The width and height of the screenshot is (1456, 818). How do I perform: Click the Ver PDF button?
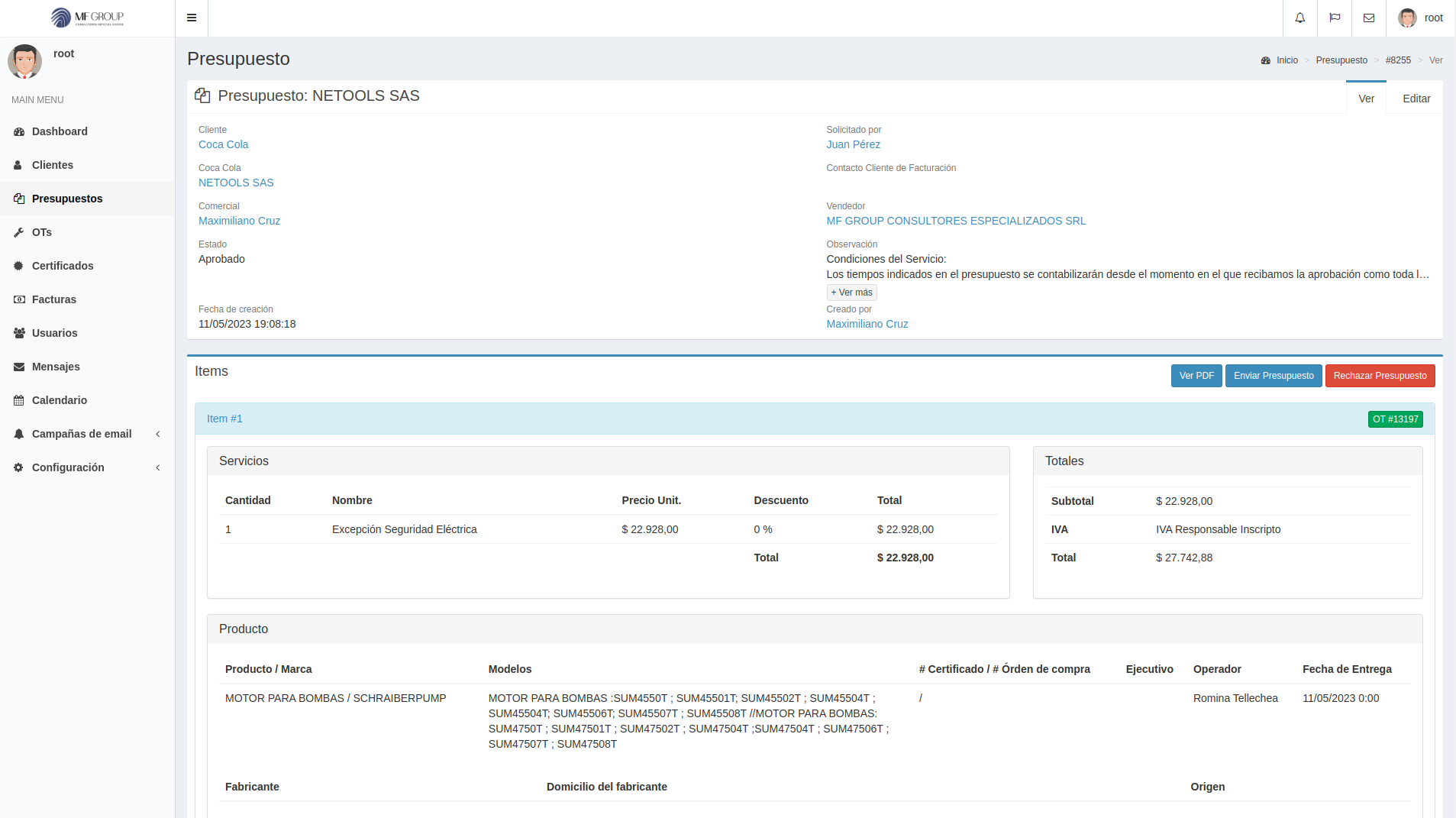pos(1196,376)
